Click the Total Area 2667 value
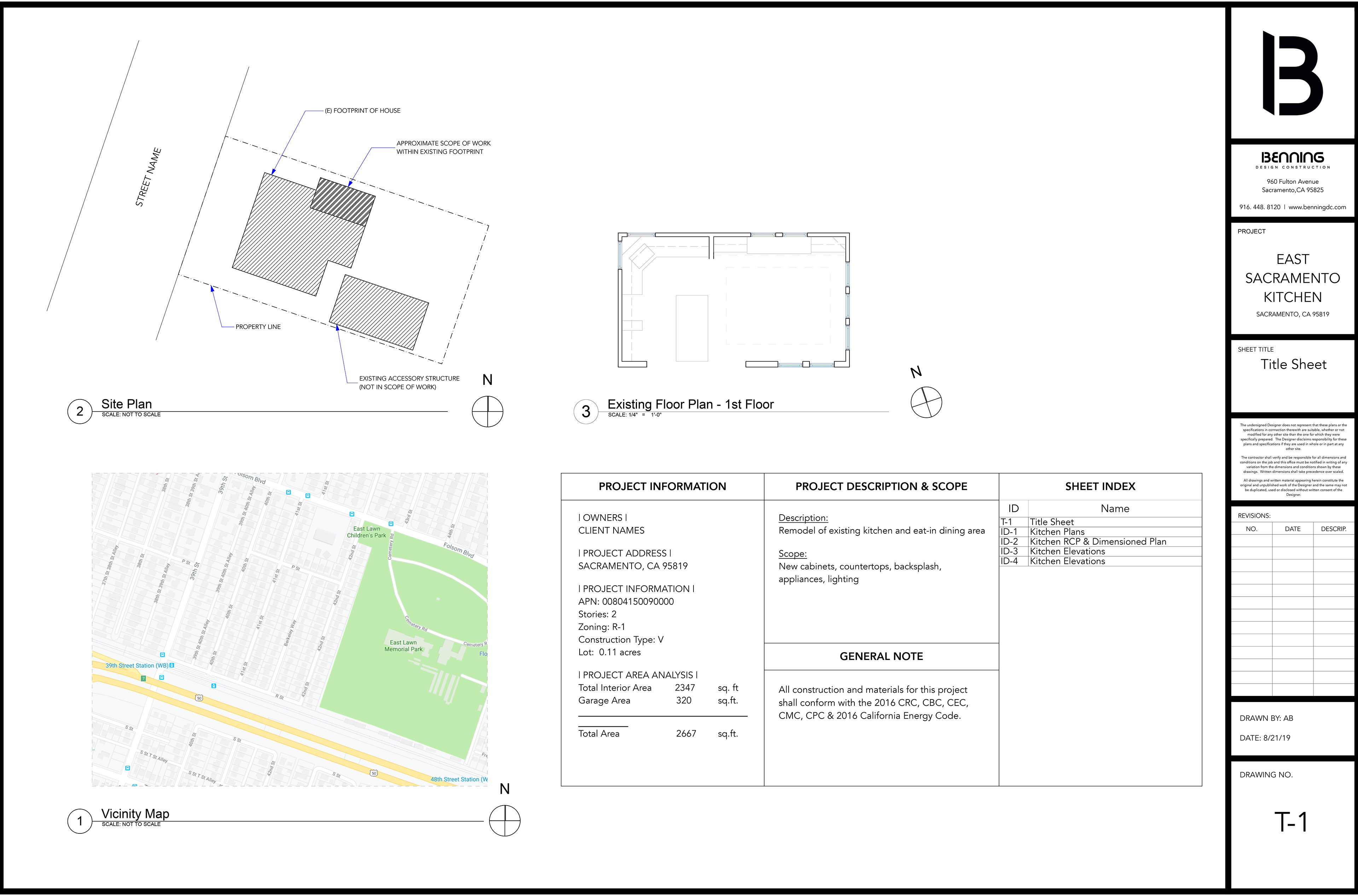Image resolution: width=1358 pixels, height=896 pixels. [686, 733]
